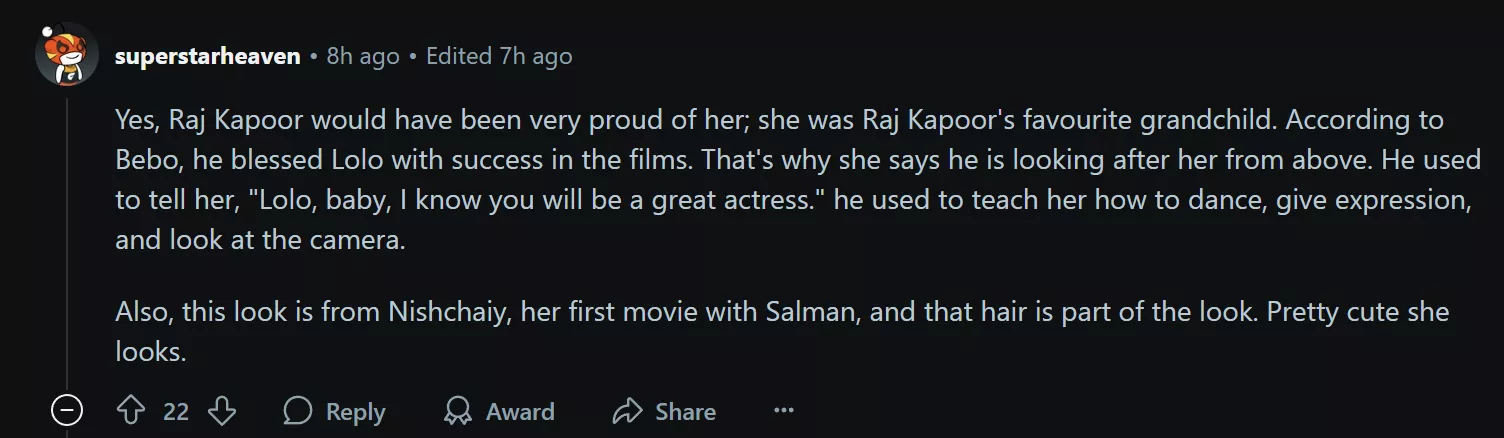The height and width of the screenshot is (438, 1504).
Task: Open superstarheaven's avatar profile picture
Action: pos(66,56)
